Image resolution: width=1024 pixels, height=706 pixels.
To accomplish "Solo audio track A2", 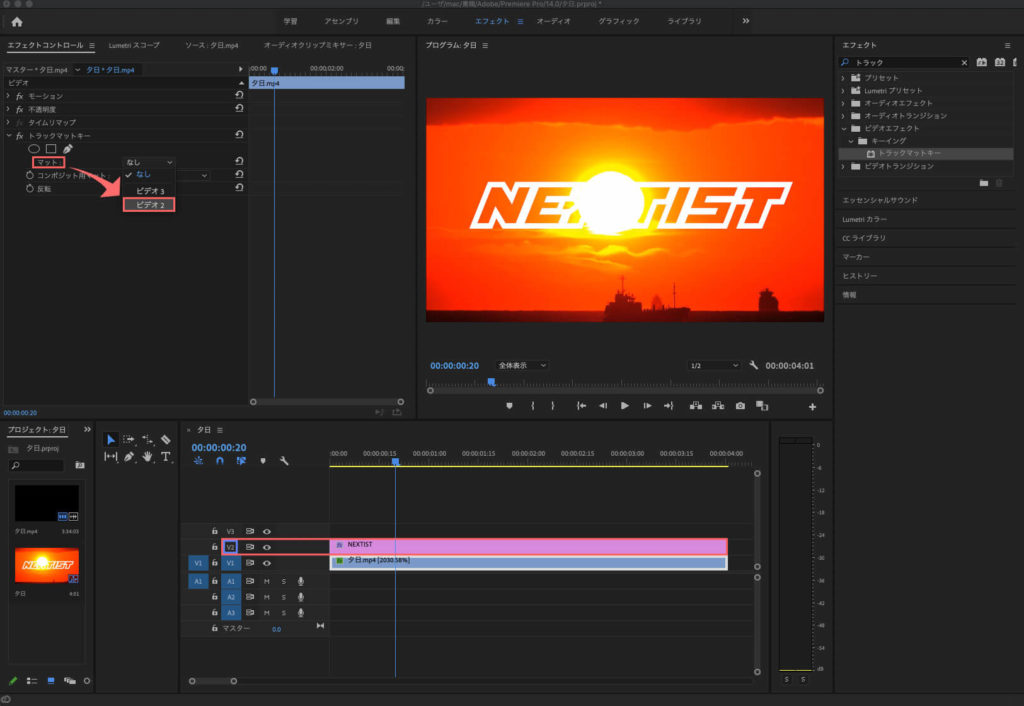I will pyautogui.click(x=283, y=596).
